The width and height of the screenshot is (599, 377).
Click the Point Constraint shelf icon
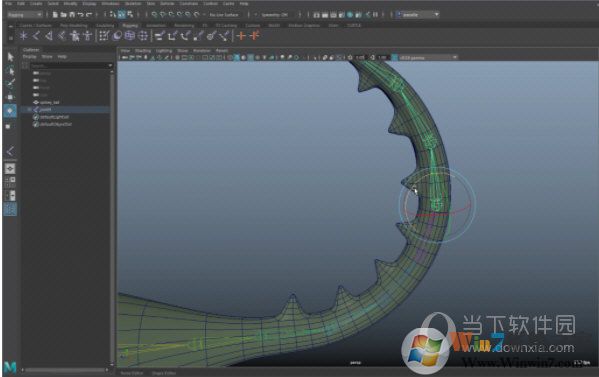(x=172, y=36)
